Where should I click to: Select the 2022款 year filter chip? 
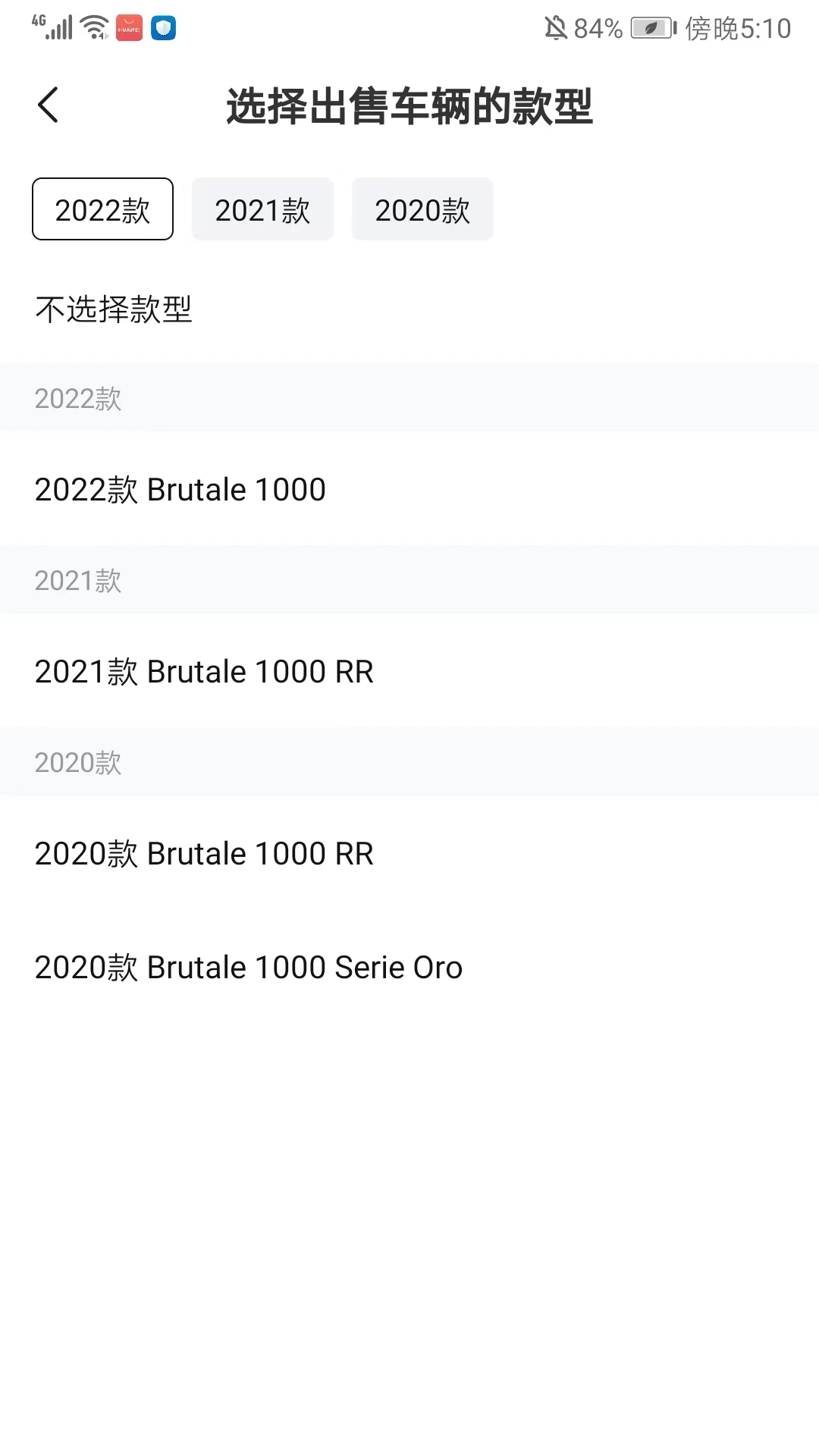pos(102,209)
